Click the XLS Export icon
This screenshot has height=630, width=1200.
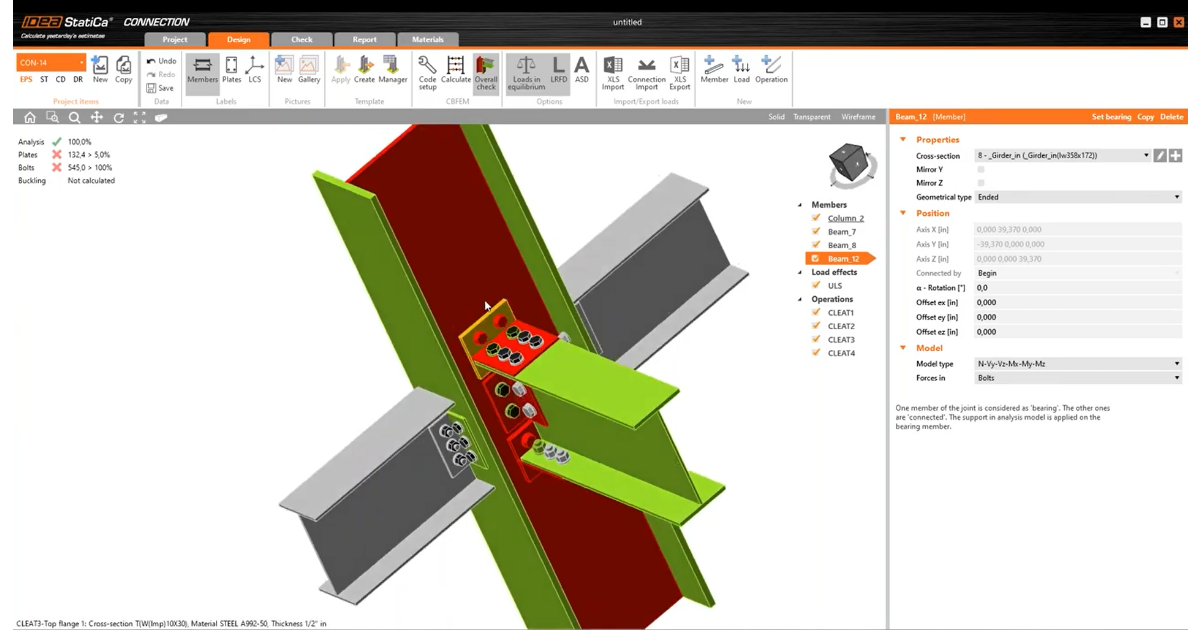tap(680, 71)
